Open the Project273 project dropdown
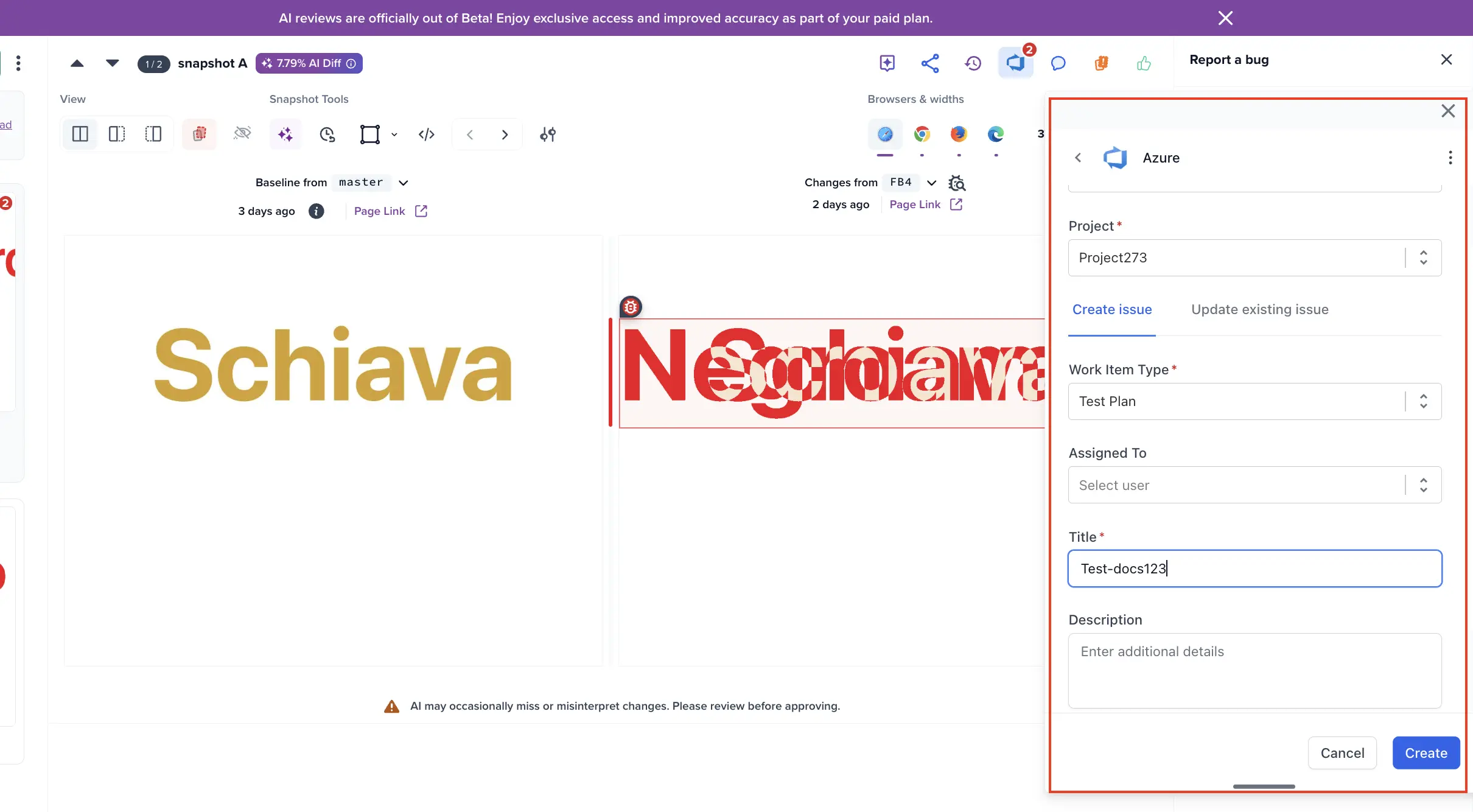The image size is (1473, 812). click(1254, 257)
